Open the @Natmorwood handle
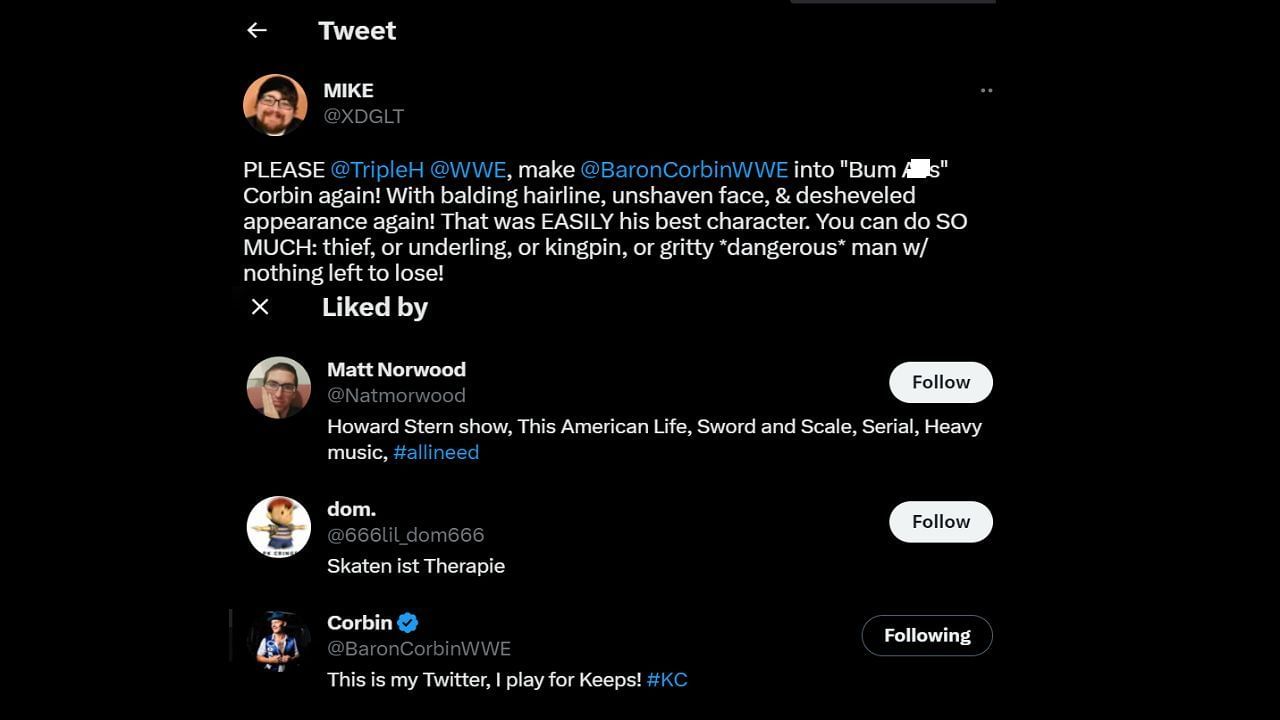The image size is (1280, 720). point(396,395)
